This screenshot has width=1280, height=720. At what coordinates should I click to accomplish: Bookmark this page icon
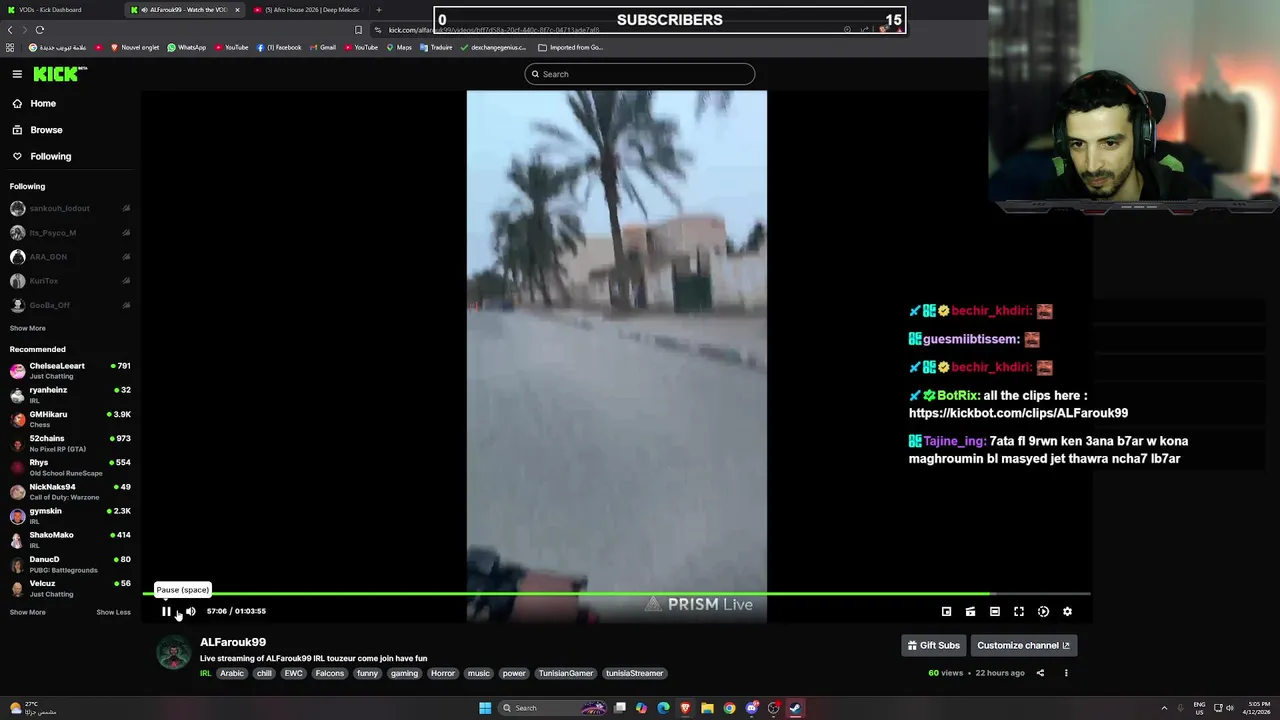[358, 30]
